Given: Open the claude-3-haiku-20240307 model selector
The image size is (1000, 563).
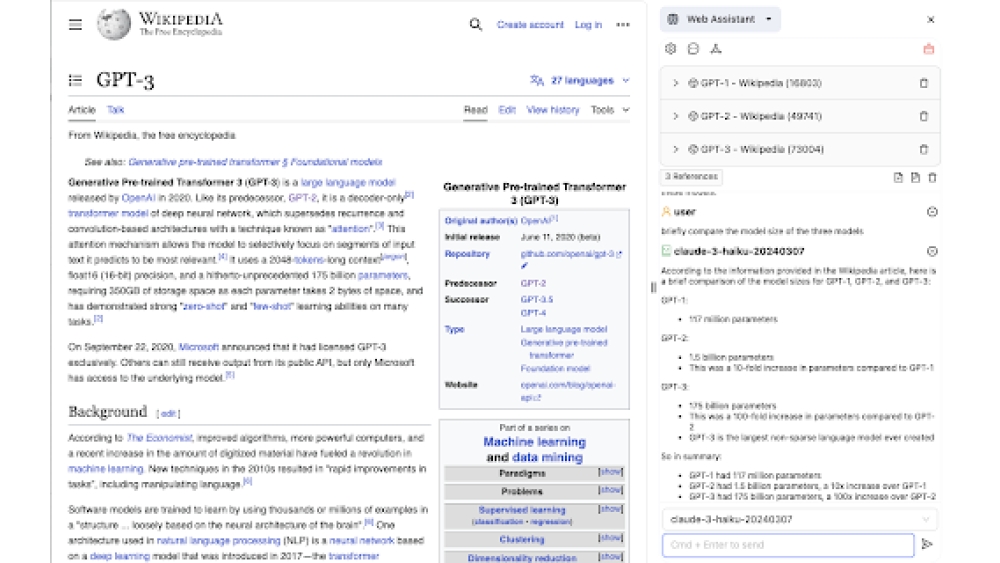Looking at the screenshot, I should click(800, 519).
